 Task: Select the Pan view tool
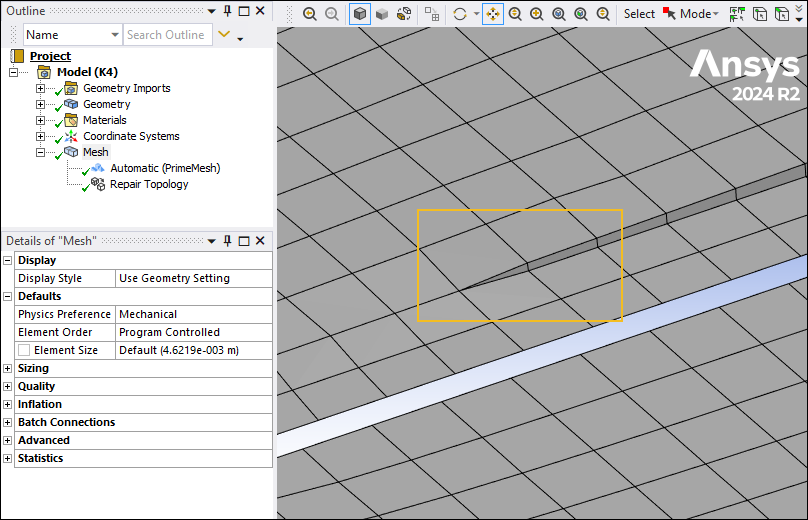click(x=493, y=14)
